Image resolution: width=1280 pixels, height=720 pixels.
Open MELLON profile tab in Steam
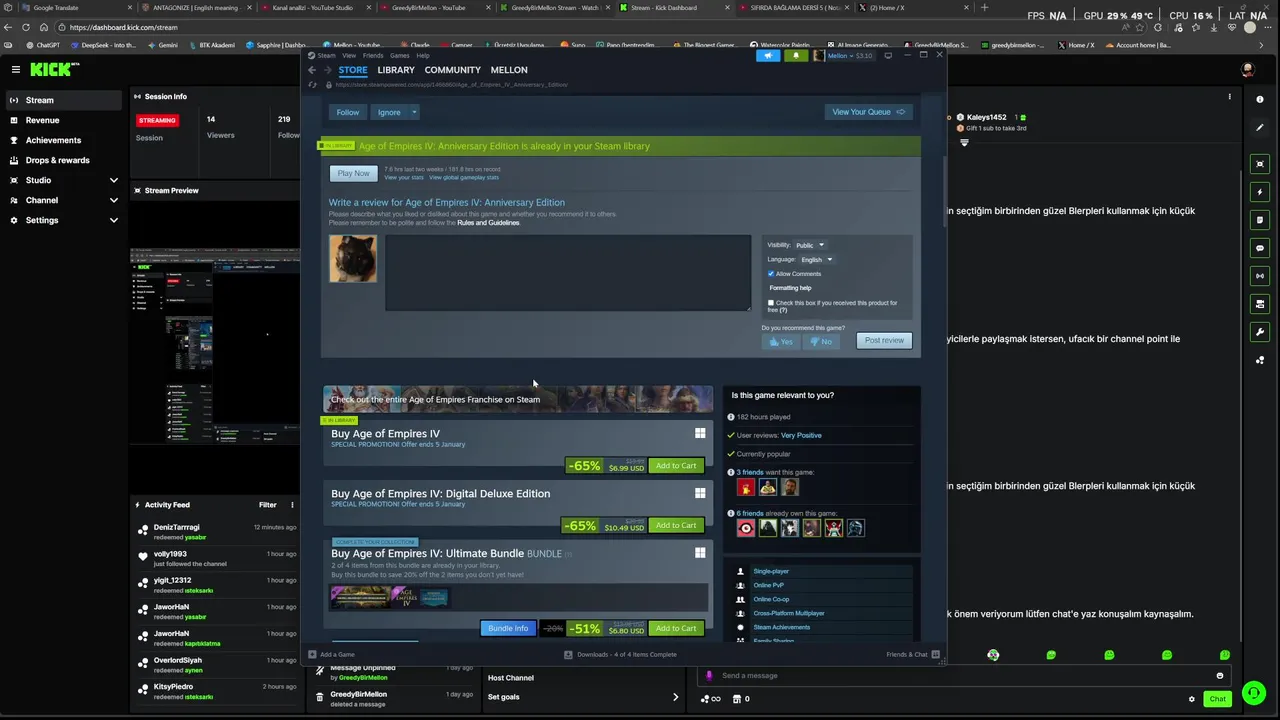tap(509, 70)
